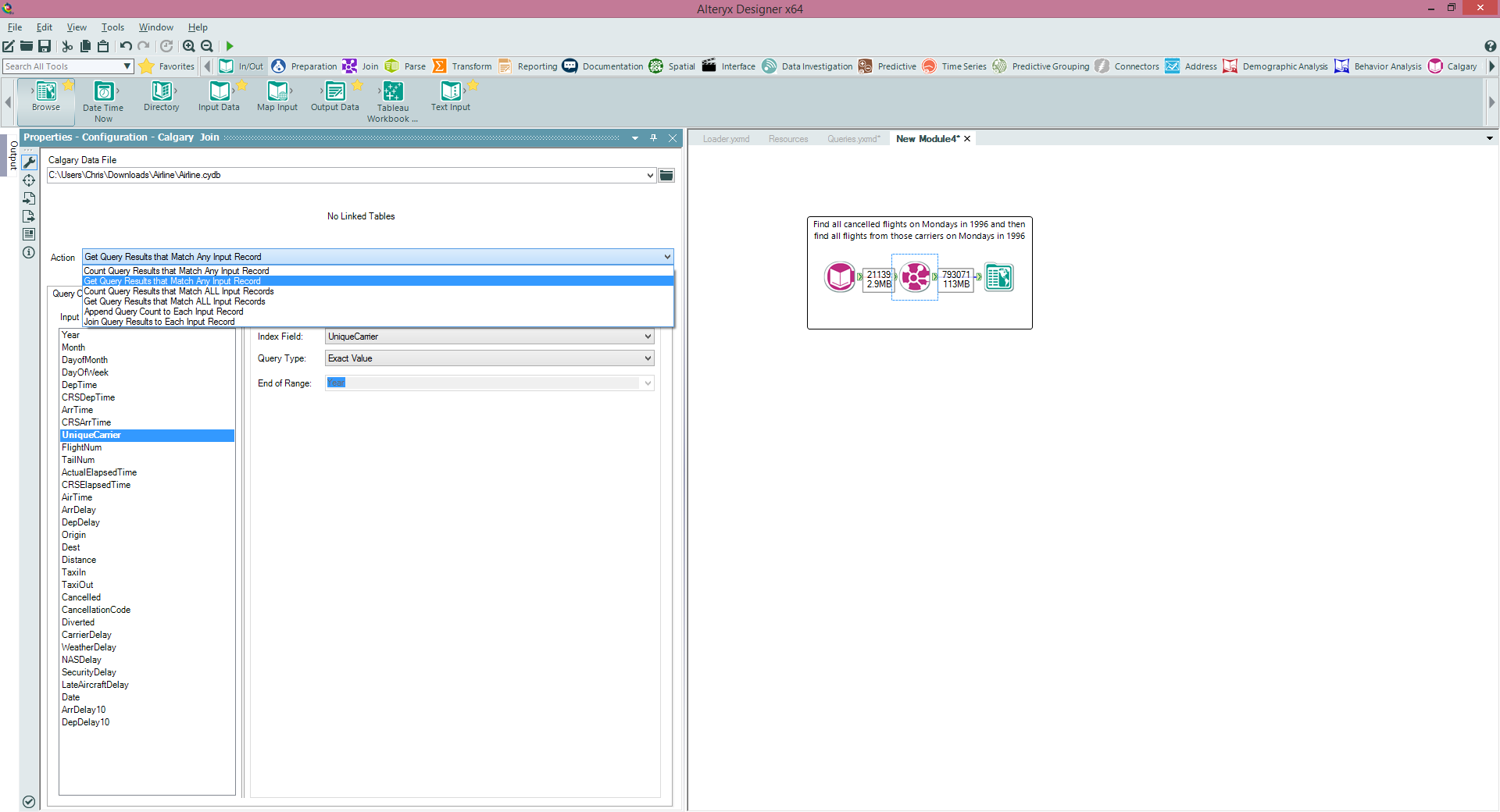Open the File menu

tap(15, 27)
